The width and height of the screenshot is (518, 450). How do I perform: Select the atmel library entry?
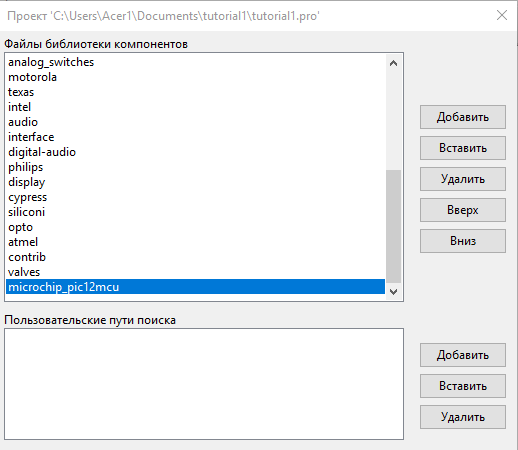coord(195,242)
